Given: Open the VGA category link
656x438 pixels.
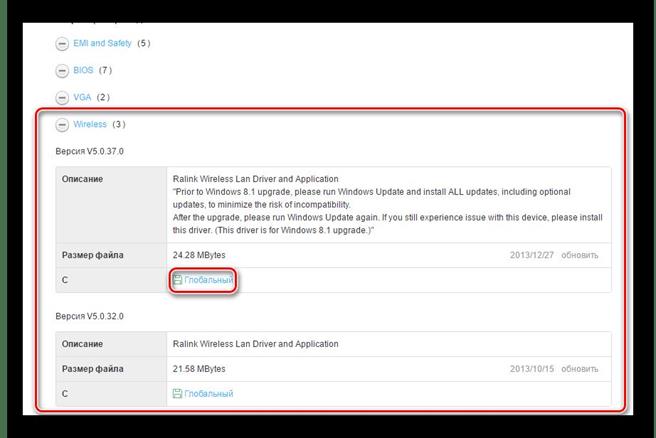Looking at the screenshot, I should pos(82,97).
